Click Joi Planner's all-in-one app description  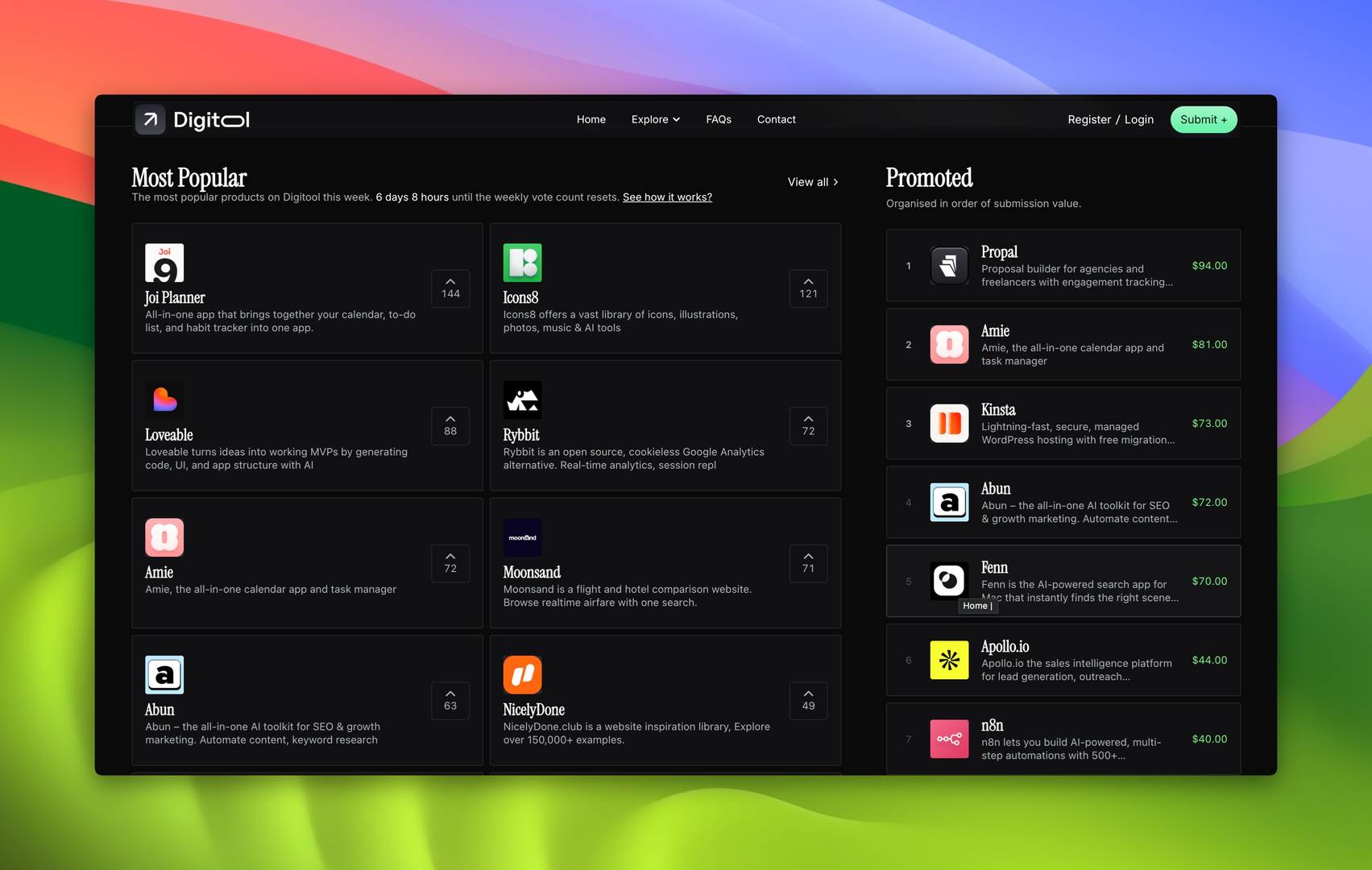pyautogui.click(x=280, y=321)
